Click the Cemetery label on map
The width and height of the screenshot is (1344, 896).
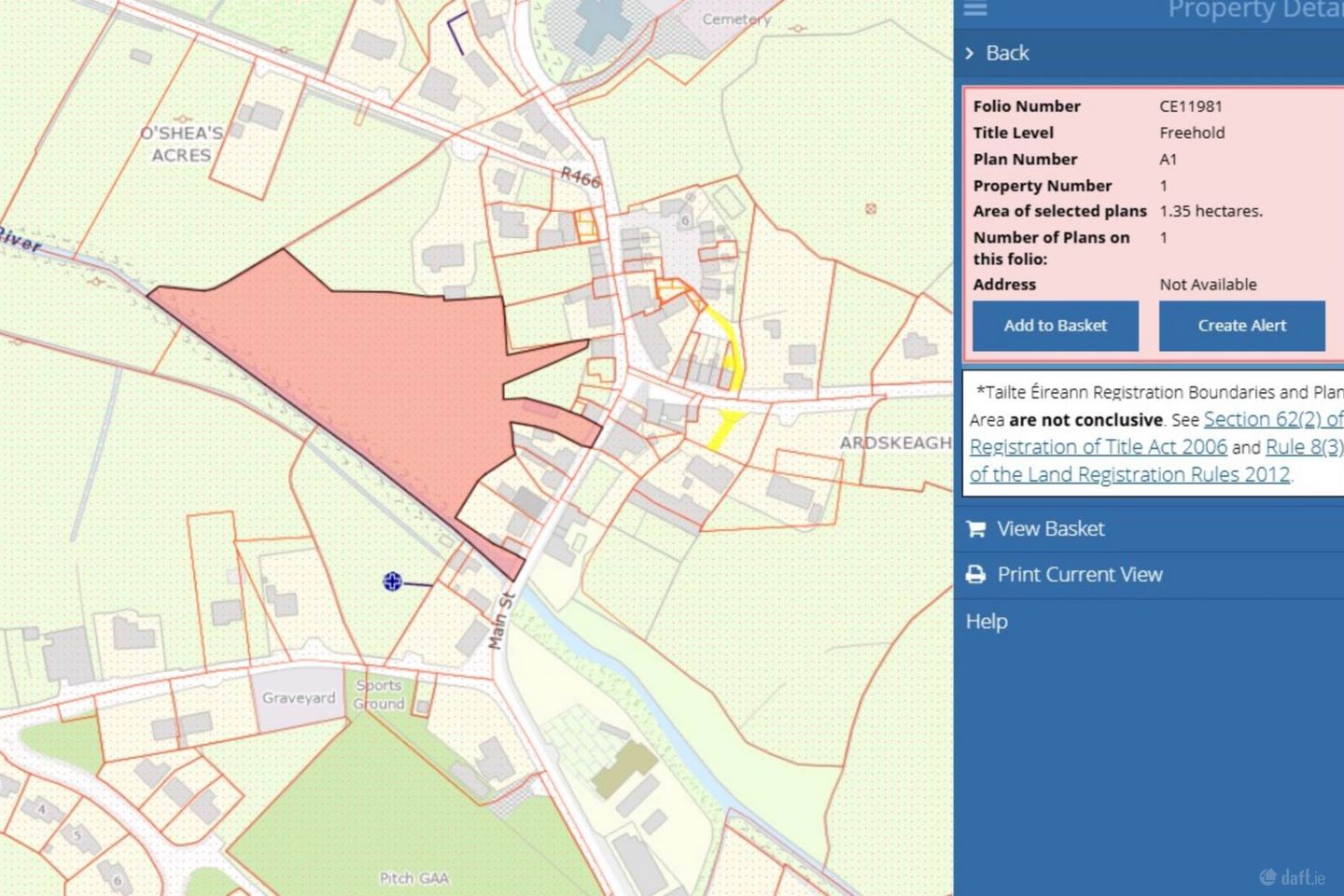pyautogui.click(x=736, y=19)
